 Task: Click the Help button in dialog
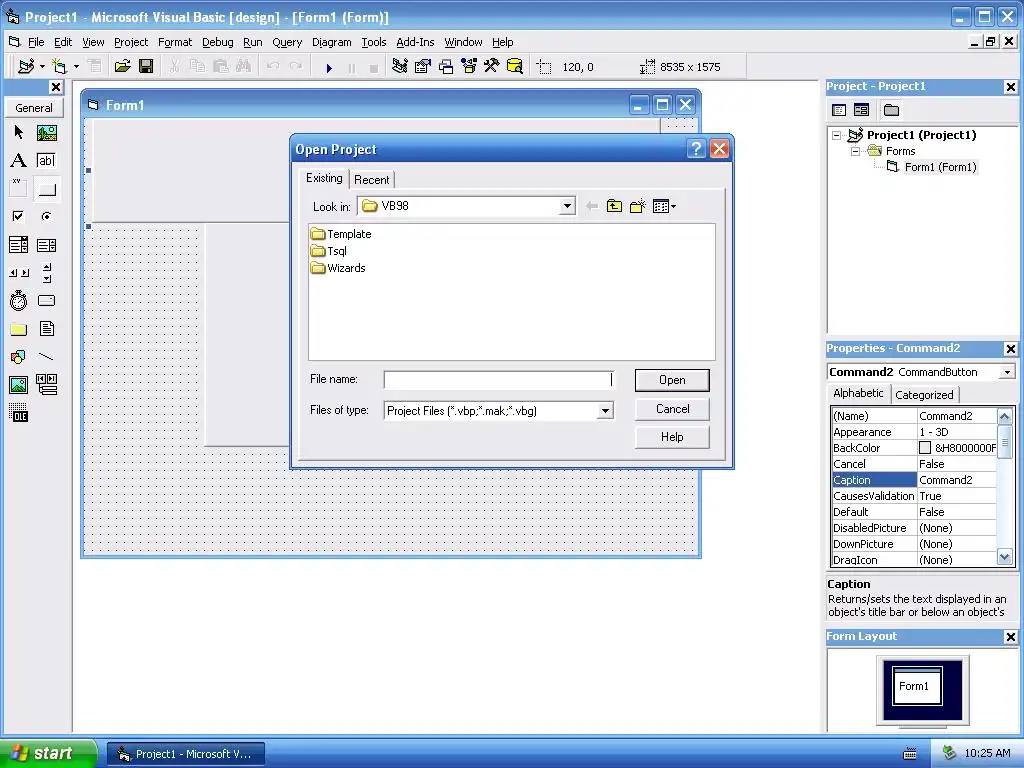point(672,437)
